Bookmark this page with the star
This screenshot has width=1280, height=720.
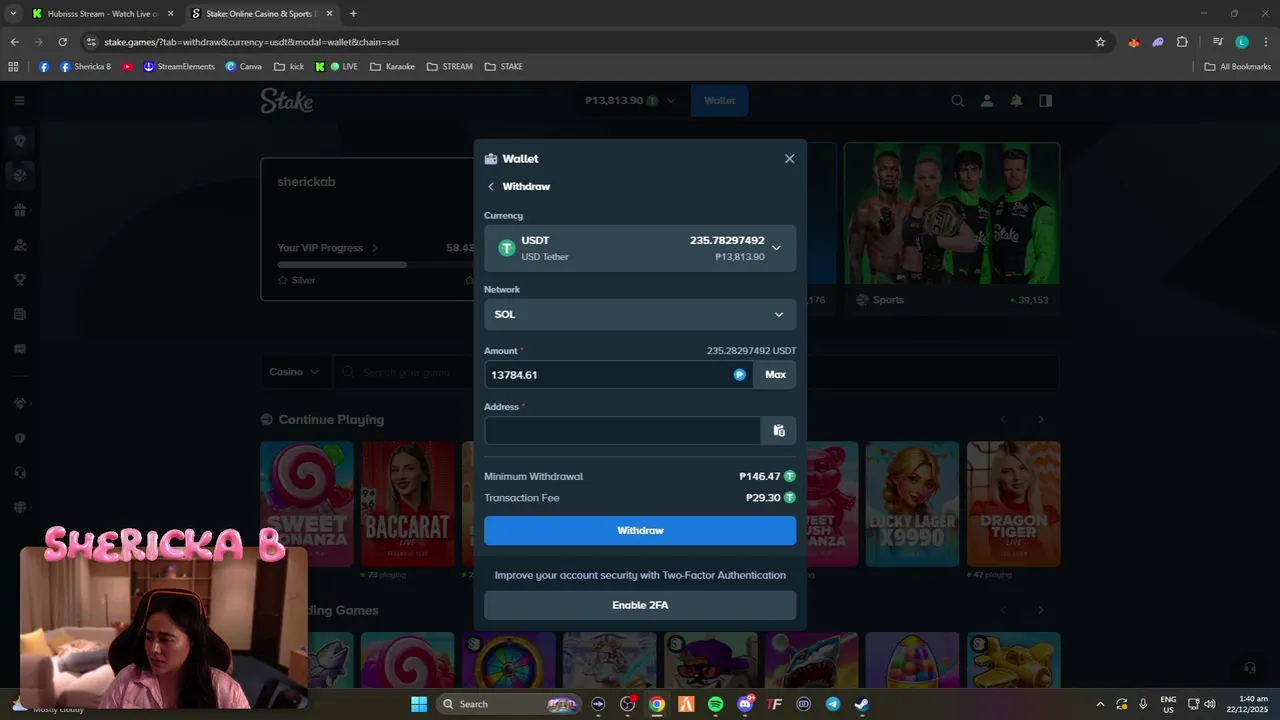tap(1100, 42)
